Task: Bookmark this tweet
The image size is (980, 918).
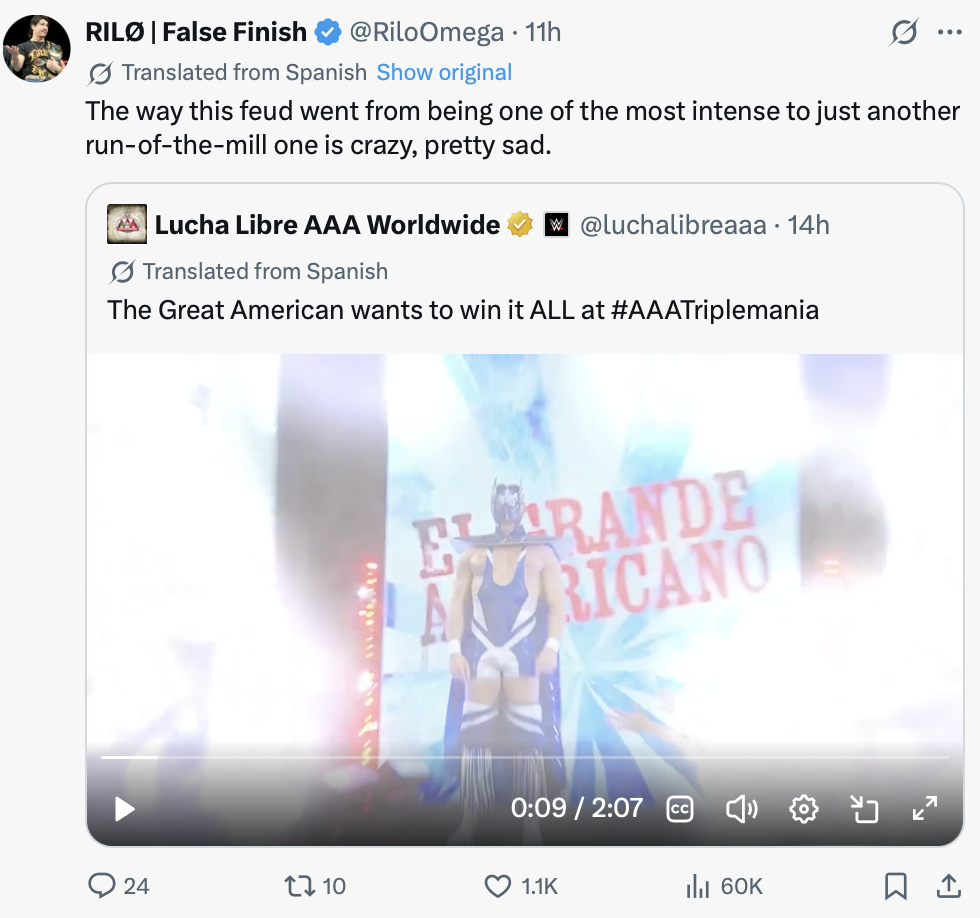Action: click(x=896, y=886)
